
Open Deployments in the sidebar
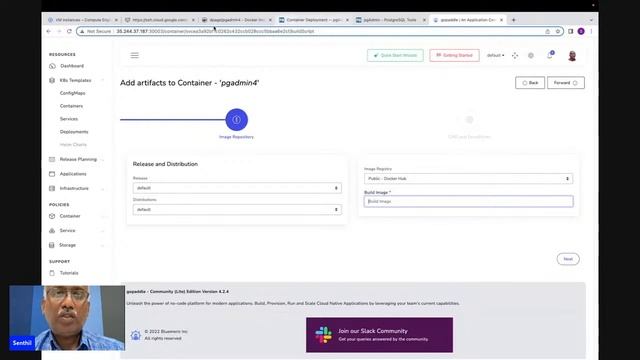click(74, 132)
